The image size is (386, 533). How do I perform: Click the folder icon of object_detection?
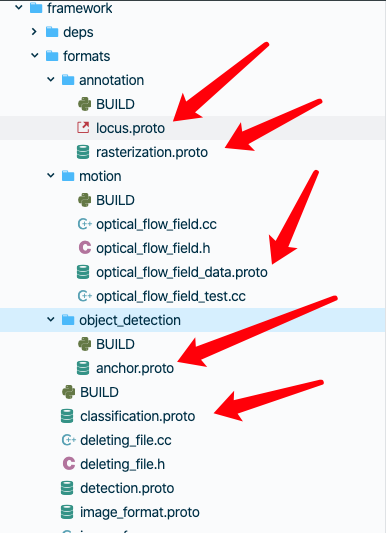[68, 320]
